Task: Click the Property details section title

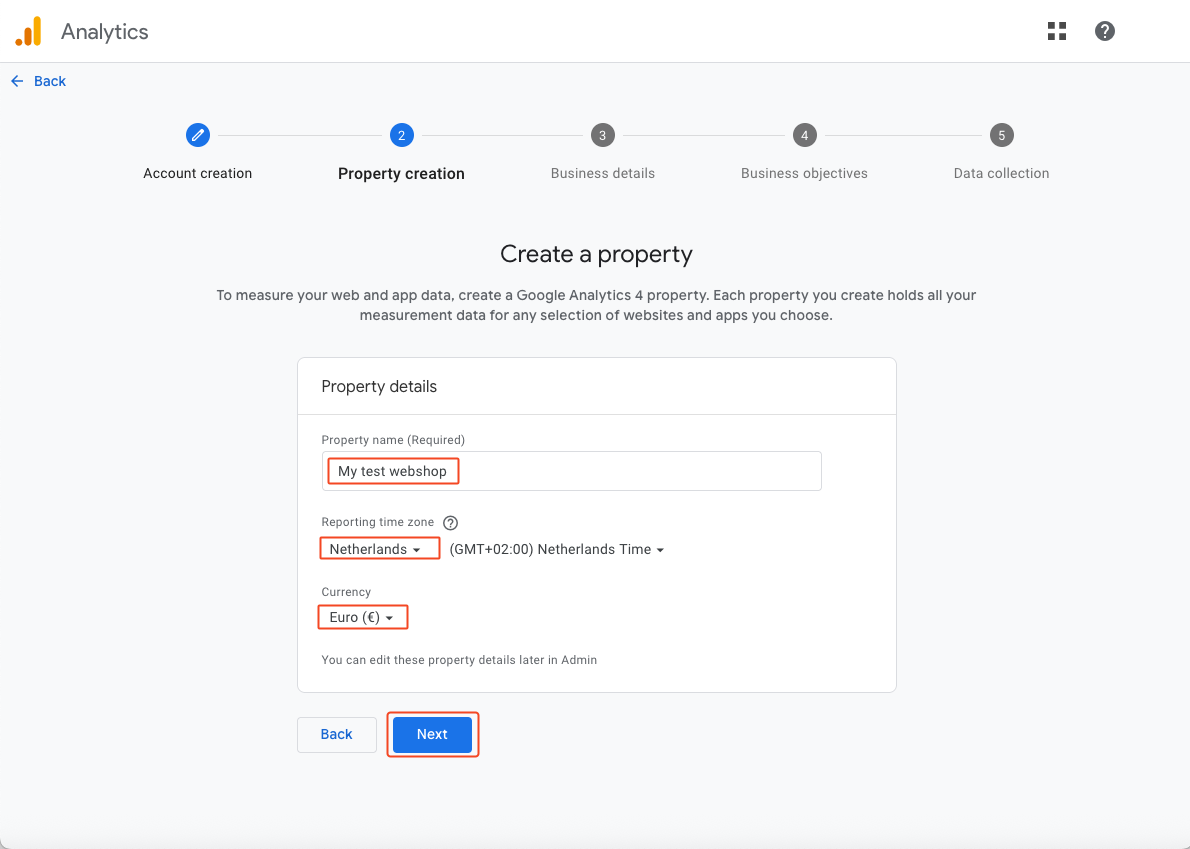Action: point(379,386)
